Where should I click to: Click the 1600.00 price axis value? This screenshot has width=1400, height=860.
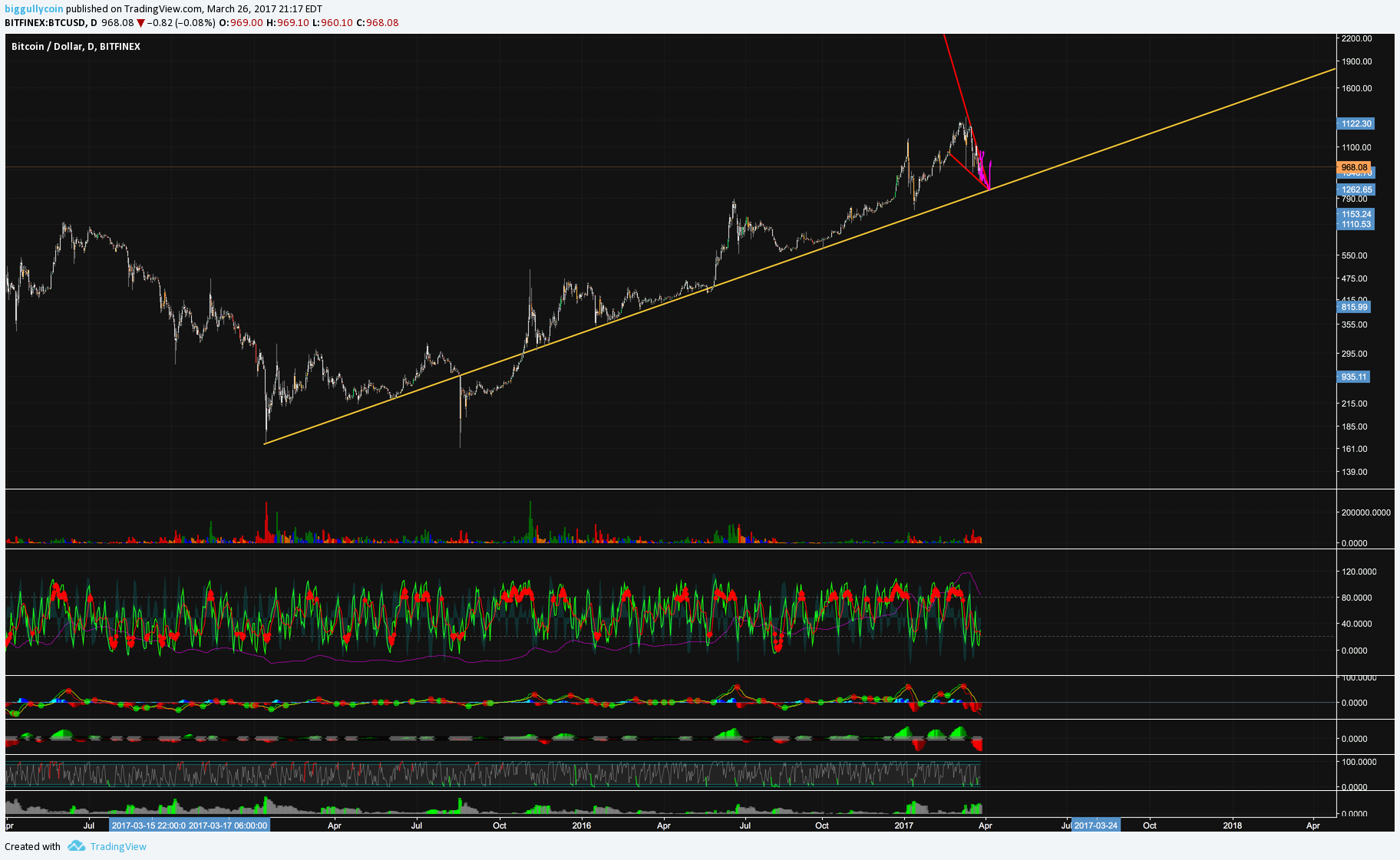1356,88
